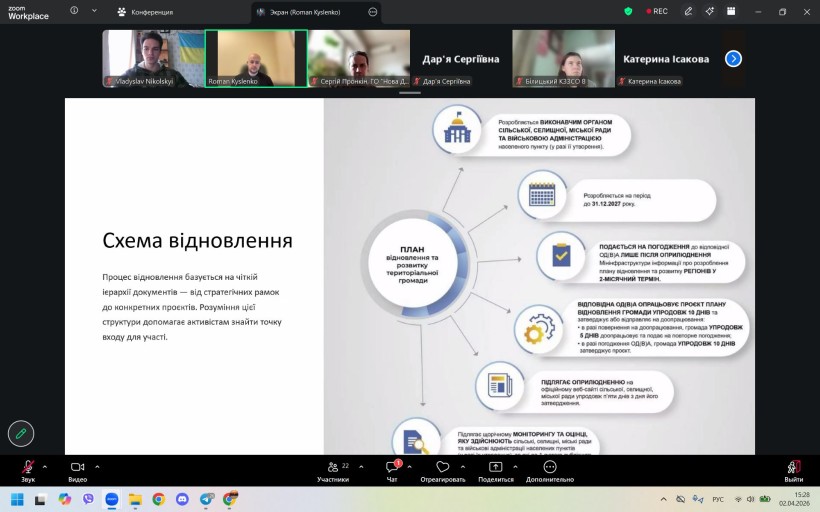Leave meeting with Выйти button
This screenshot has width=820, height=512.
(793, 471)
